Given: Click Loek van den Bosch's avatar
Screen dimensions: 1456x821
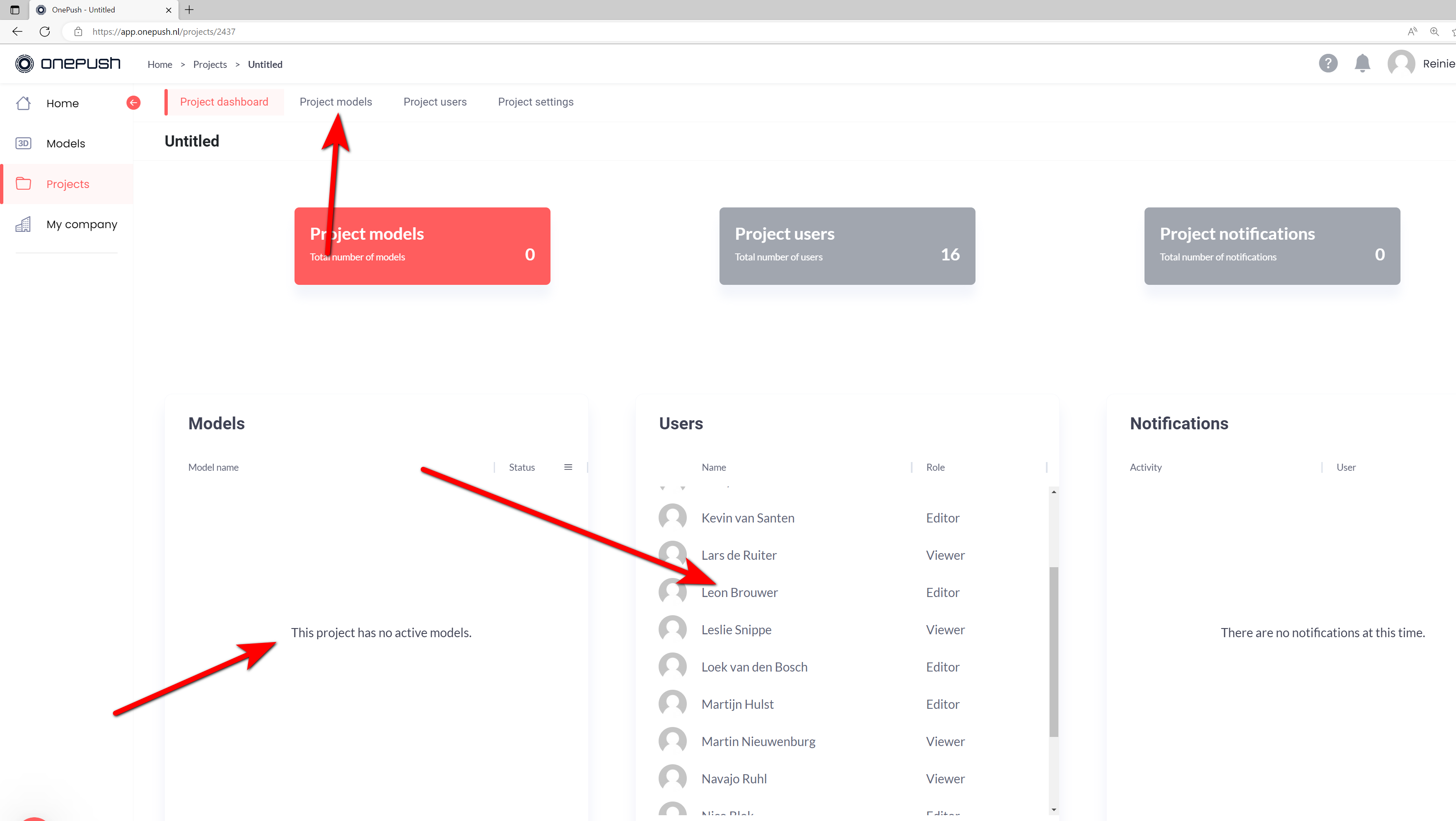Looking at the screenshot, I should [x=673, y=667].
